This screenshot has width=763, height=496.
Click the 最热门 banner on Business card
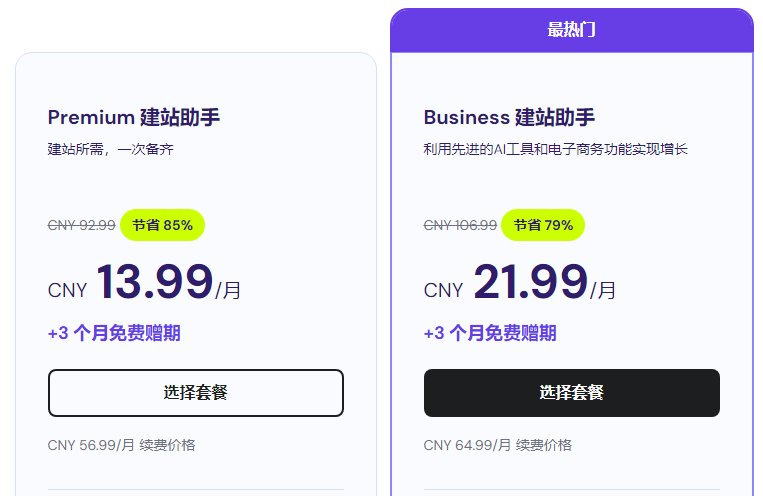tap(571, 29)
